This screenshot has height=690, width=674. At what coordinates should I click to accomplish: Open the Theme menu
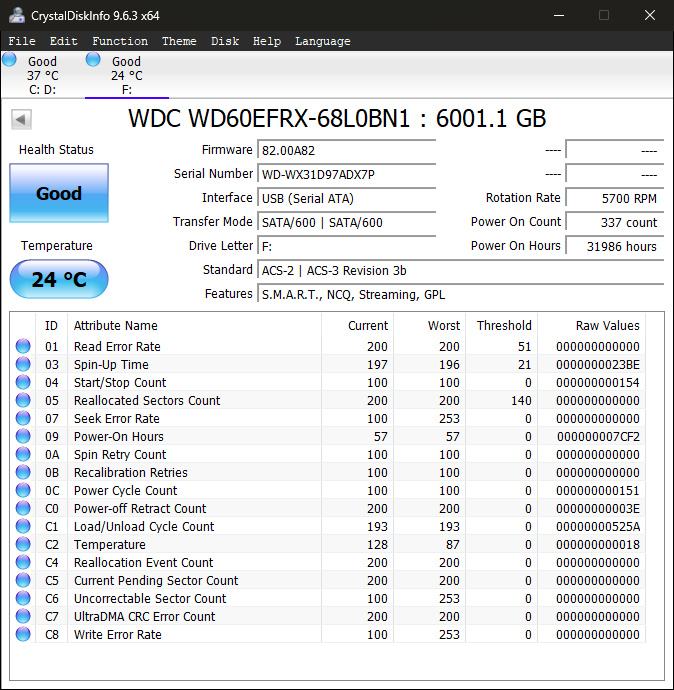(179, 41)
